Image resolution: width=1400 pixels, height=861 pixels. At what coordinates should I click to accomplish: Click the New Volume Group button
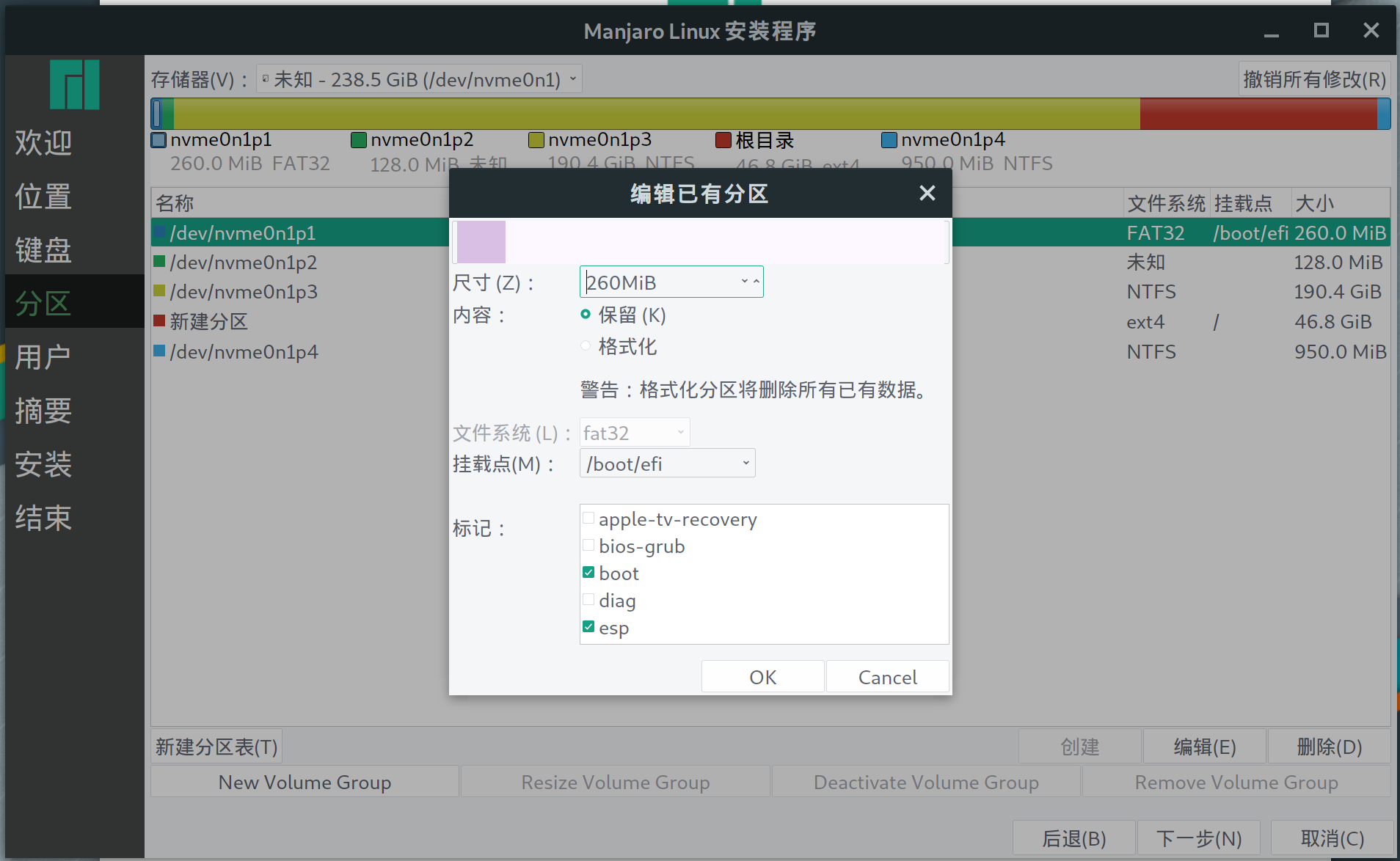point(304,781)
